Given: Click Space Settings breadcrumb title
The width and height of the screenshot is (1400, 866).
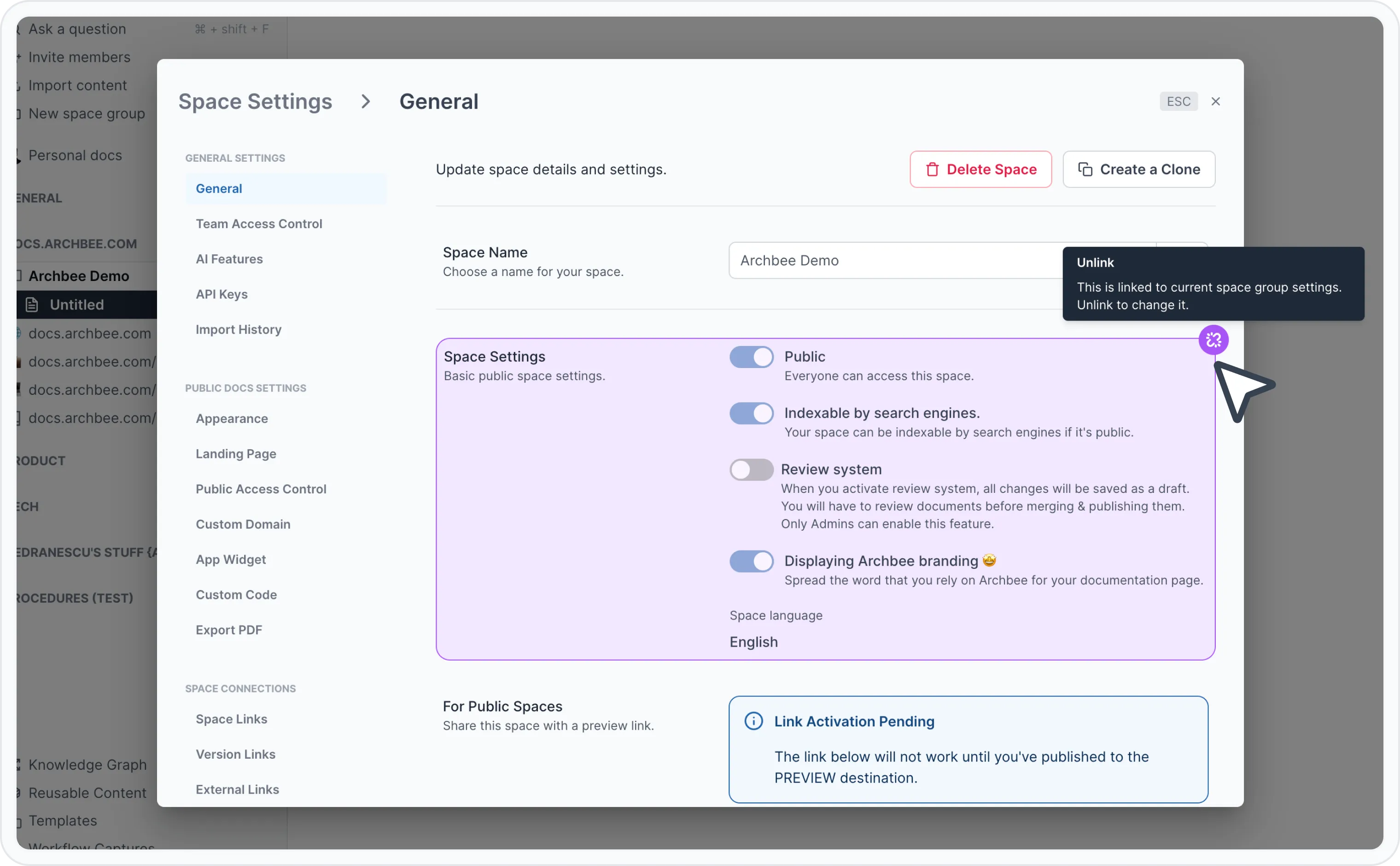Looking at the screenshot, I should point(255,102).
